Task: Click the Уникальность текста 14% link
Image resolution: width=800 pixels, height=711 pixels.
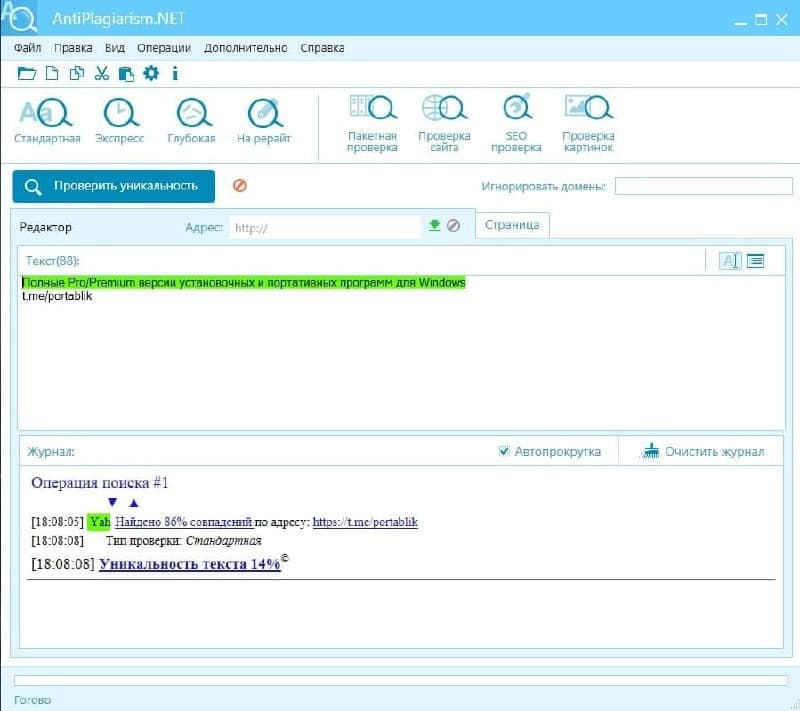Action: coord(190,564)
